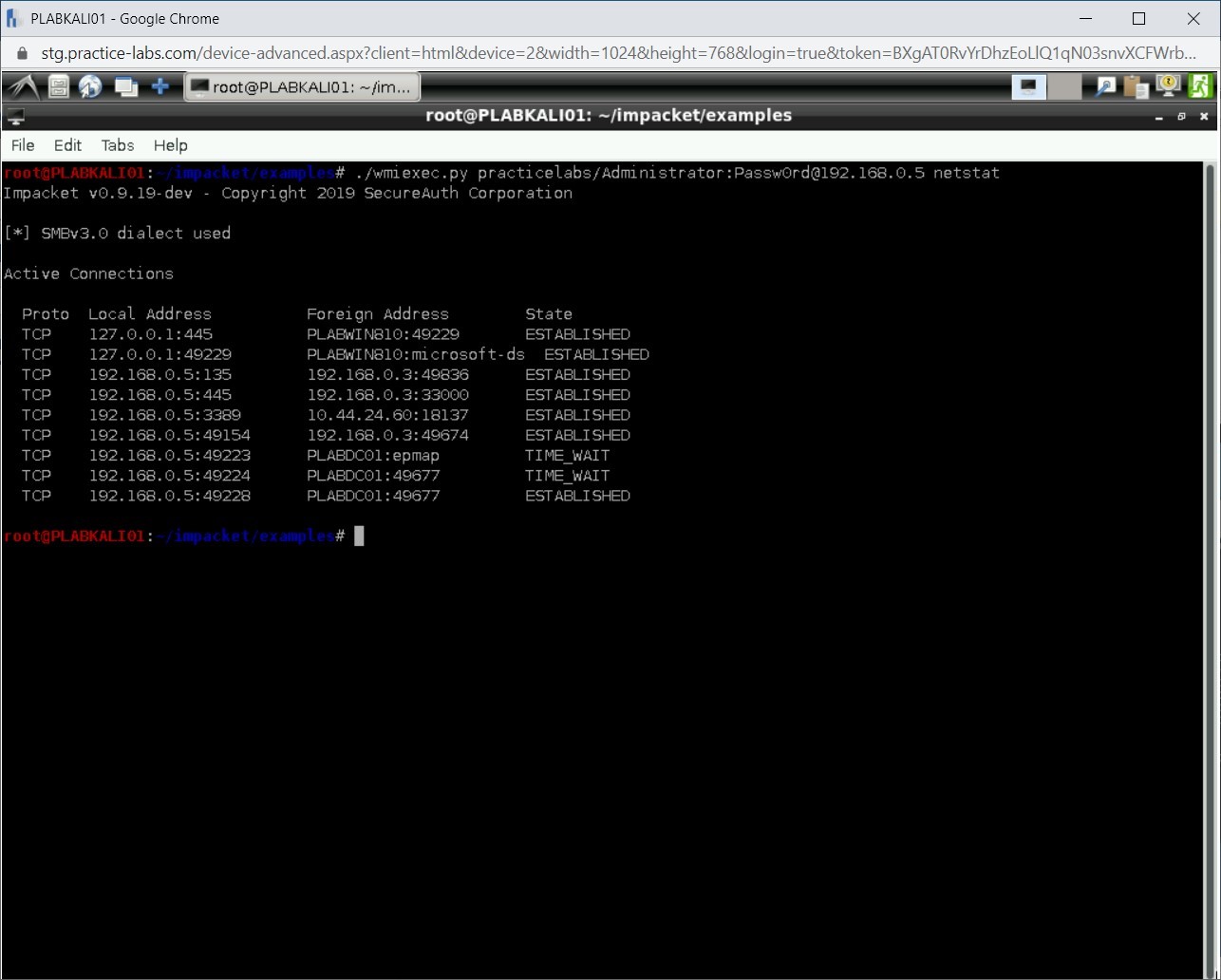The height and width of the screenshot is (980, 1221).
Task: Click the Chrome address bar URL
Action: pos(617,53)
